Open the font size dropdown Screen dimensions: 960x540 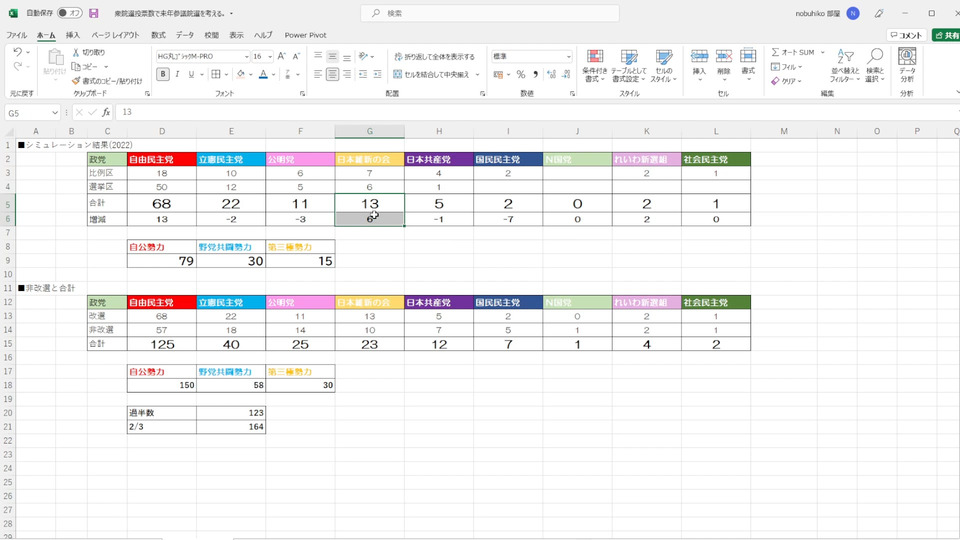click(270, 56)
